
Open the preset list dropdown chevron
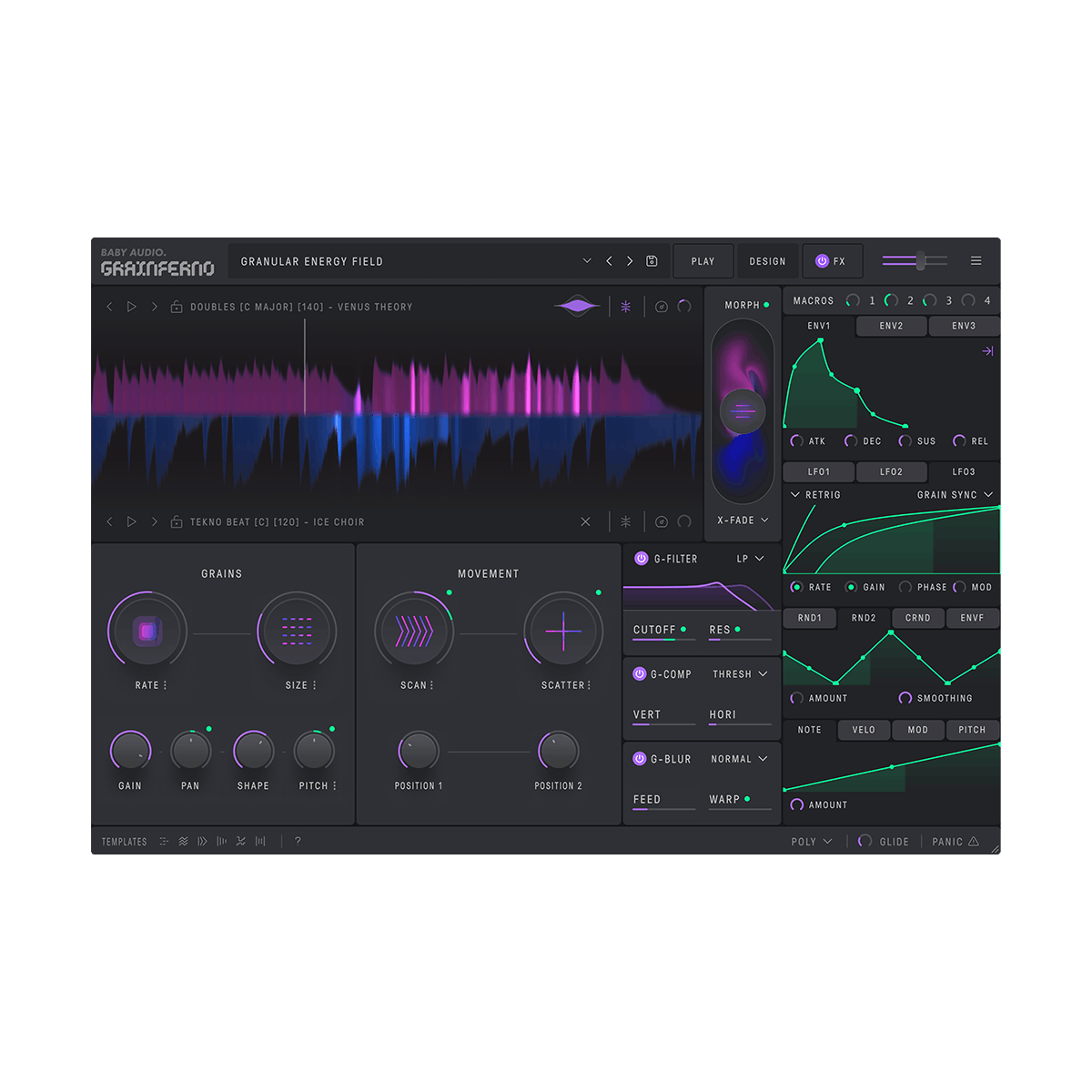[x=587, y=261]
